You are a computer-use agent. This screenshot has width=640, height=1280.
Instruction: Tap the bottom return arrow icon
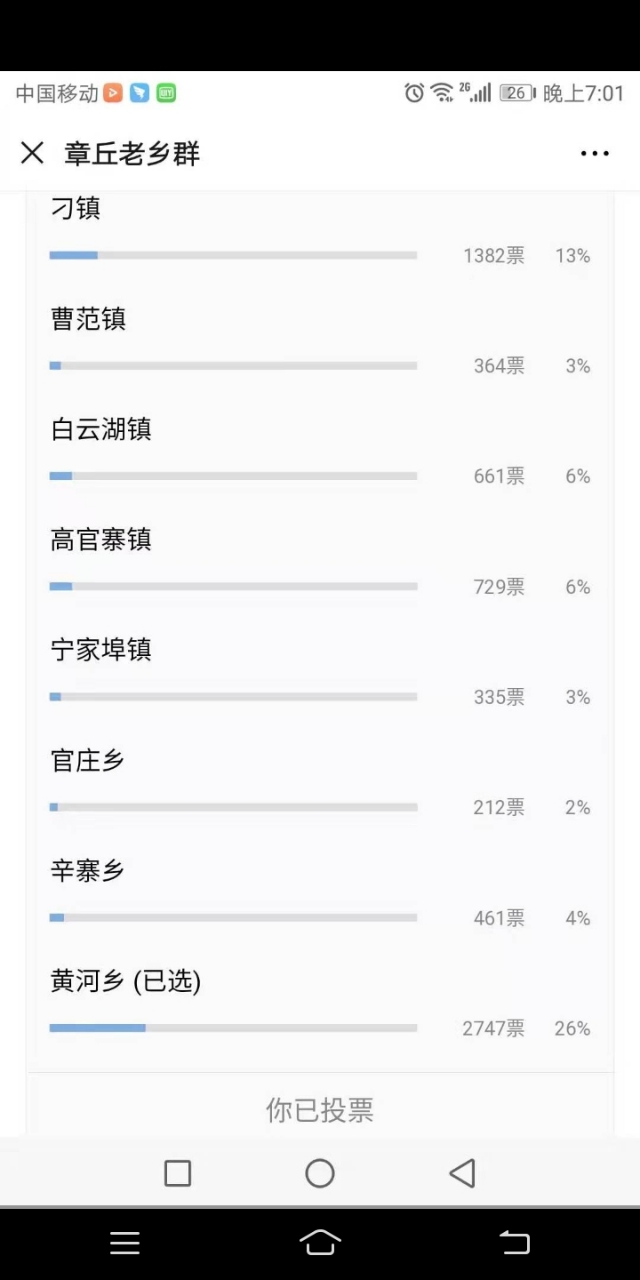tap(514, 1243)
